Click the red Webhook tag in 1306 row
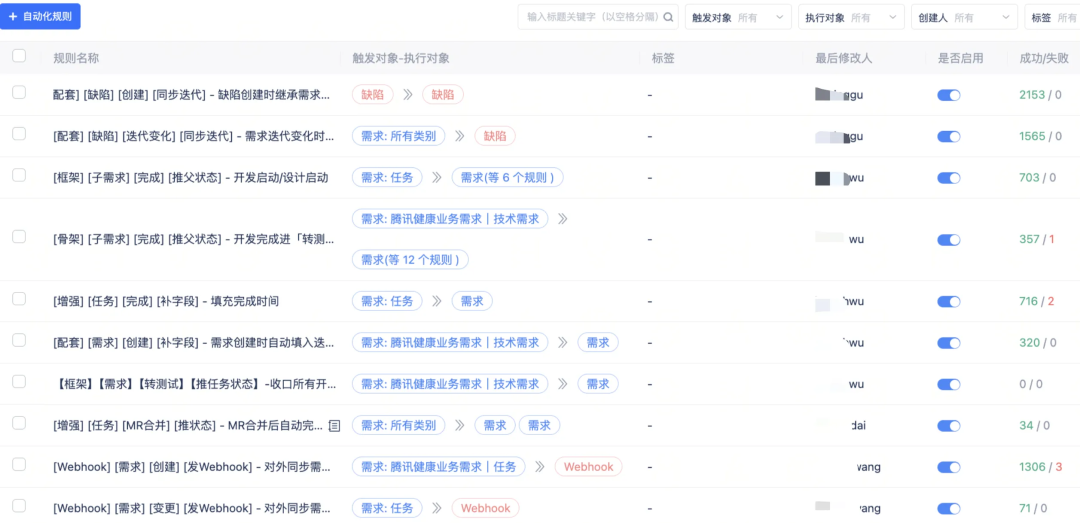Viewport: 1080px width, 523px height. 588,466
